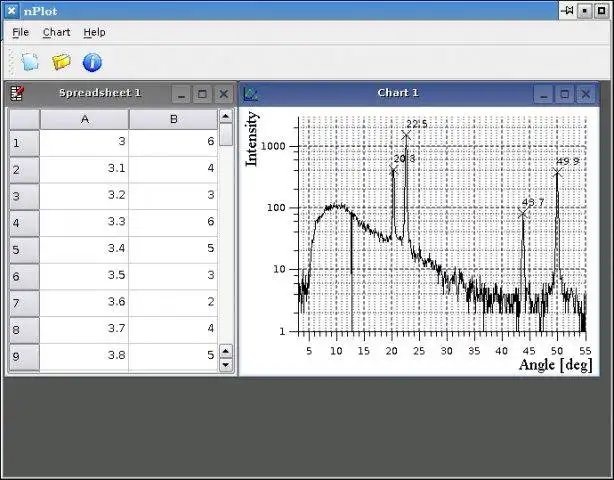Viewport: 614px width, 480px height.
Task: Select cell B1 in row 1
Action: point(173,143)
